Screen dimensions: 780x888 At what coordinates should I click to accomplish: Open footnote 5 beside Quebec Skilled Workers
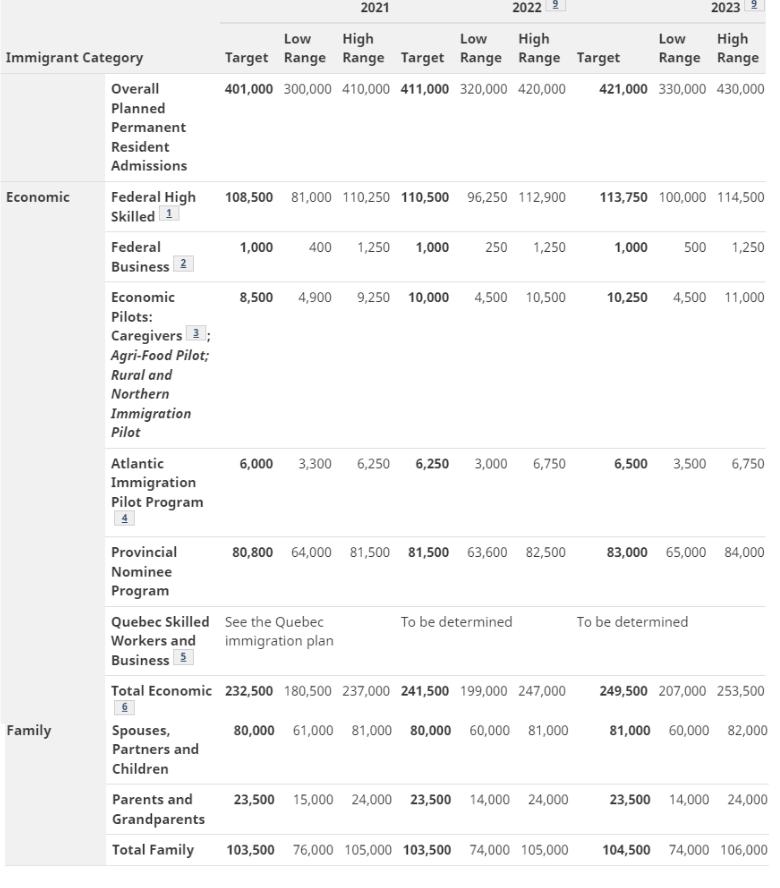tap(183, 658)
